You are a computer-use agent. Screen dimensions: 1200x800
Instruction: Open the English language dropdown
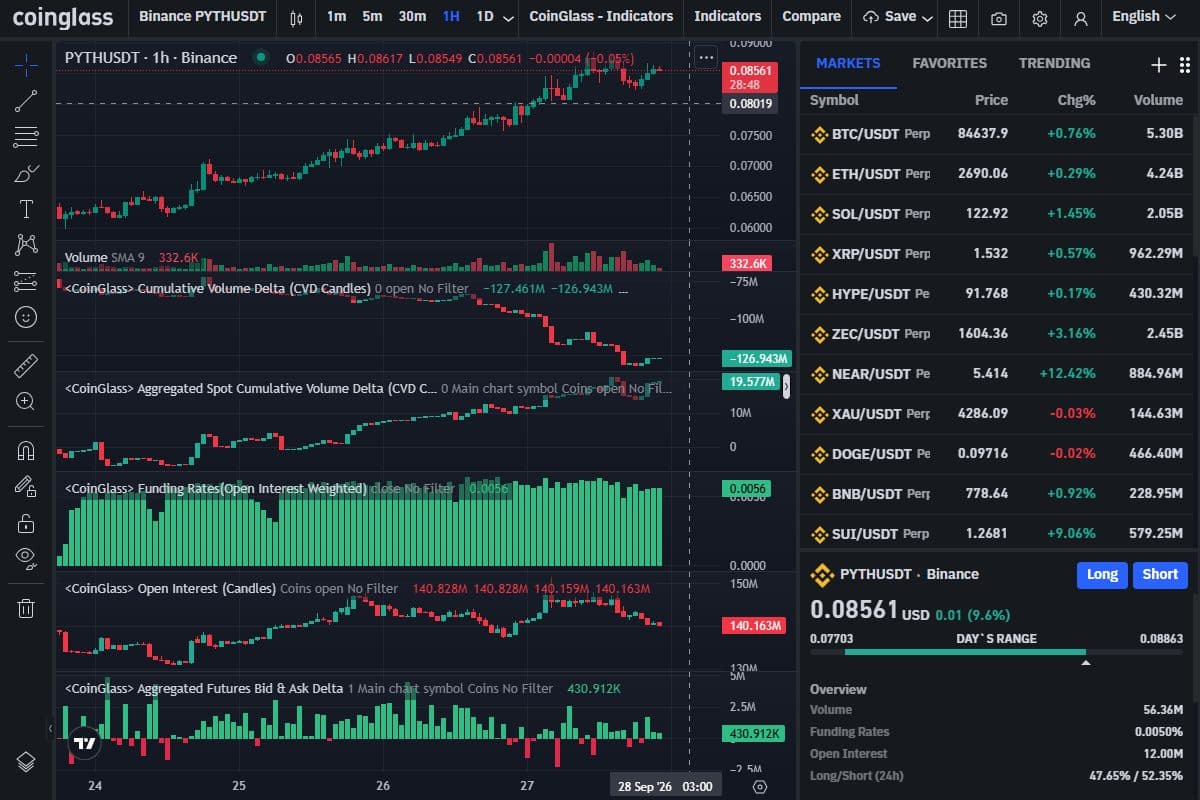1144,16
